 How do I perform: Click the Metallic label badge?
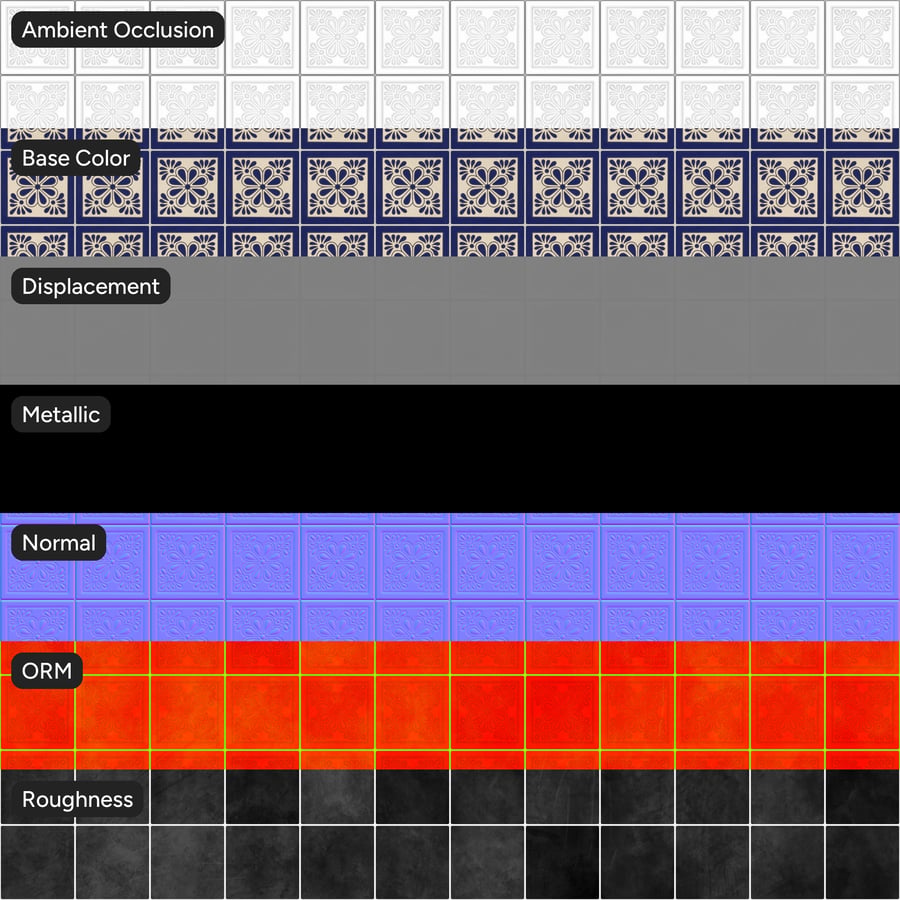[x=61, y=414]
